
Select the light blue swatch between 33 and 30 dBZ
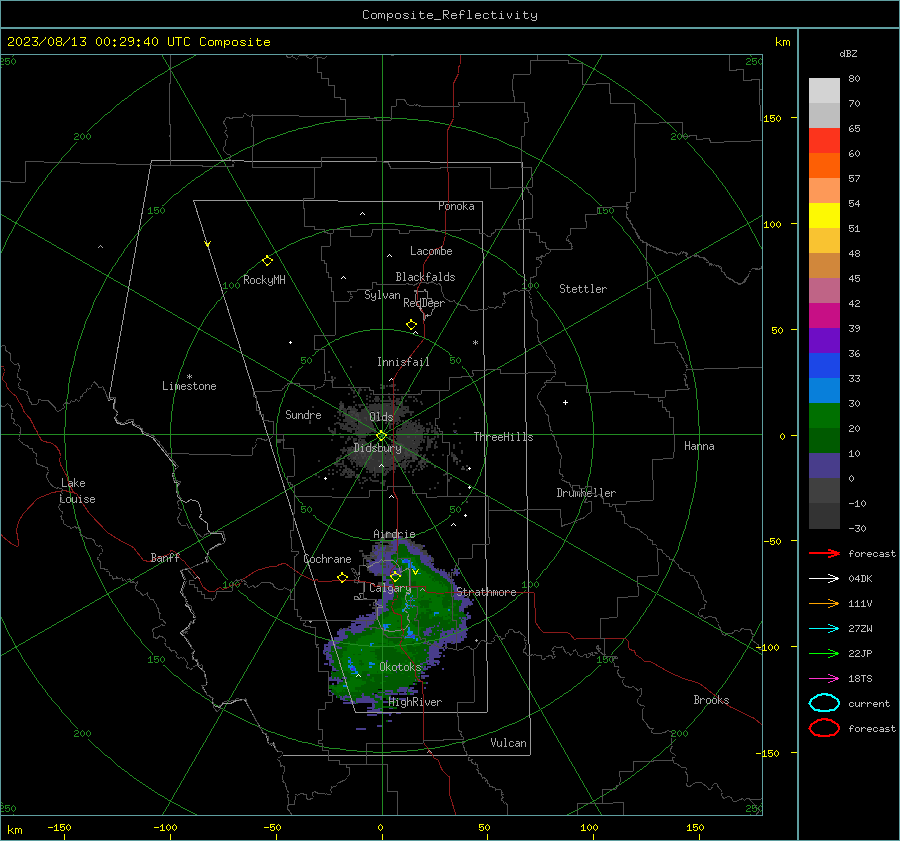click(x=824, y=390)
